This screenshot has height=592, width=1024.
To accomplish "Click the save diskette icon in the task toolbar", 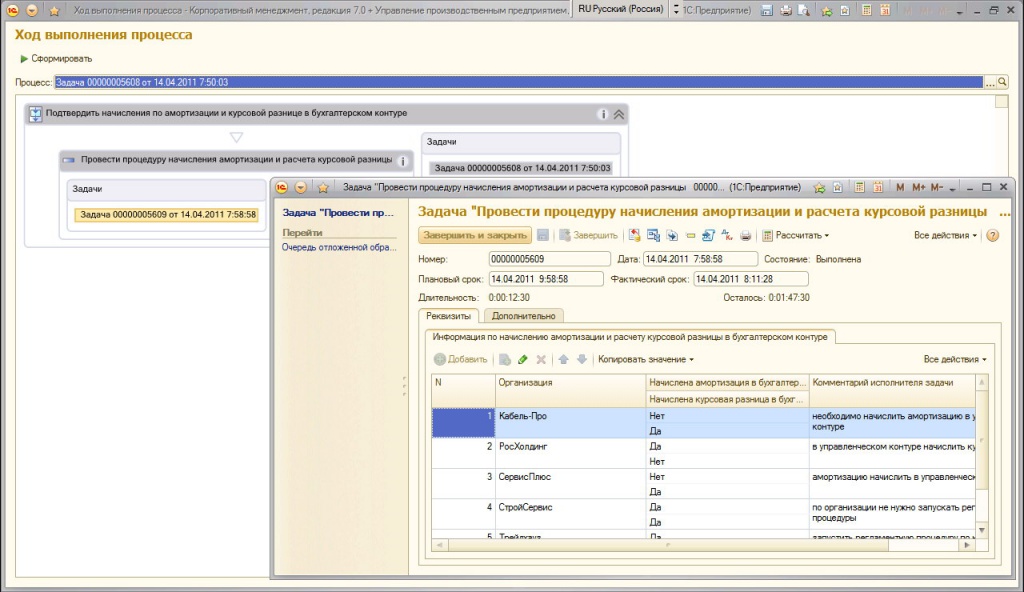I will click(x=543, y=235).
